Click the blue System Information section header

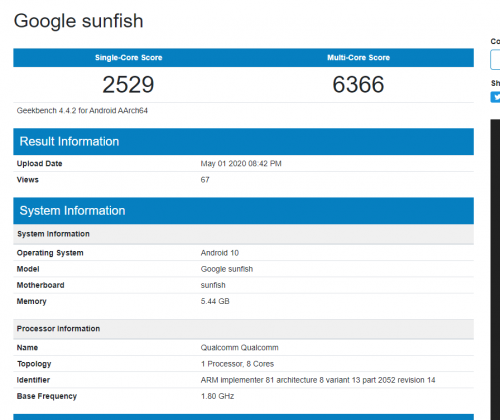click(243, 211)
